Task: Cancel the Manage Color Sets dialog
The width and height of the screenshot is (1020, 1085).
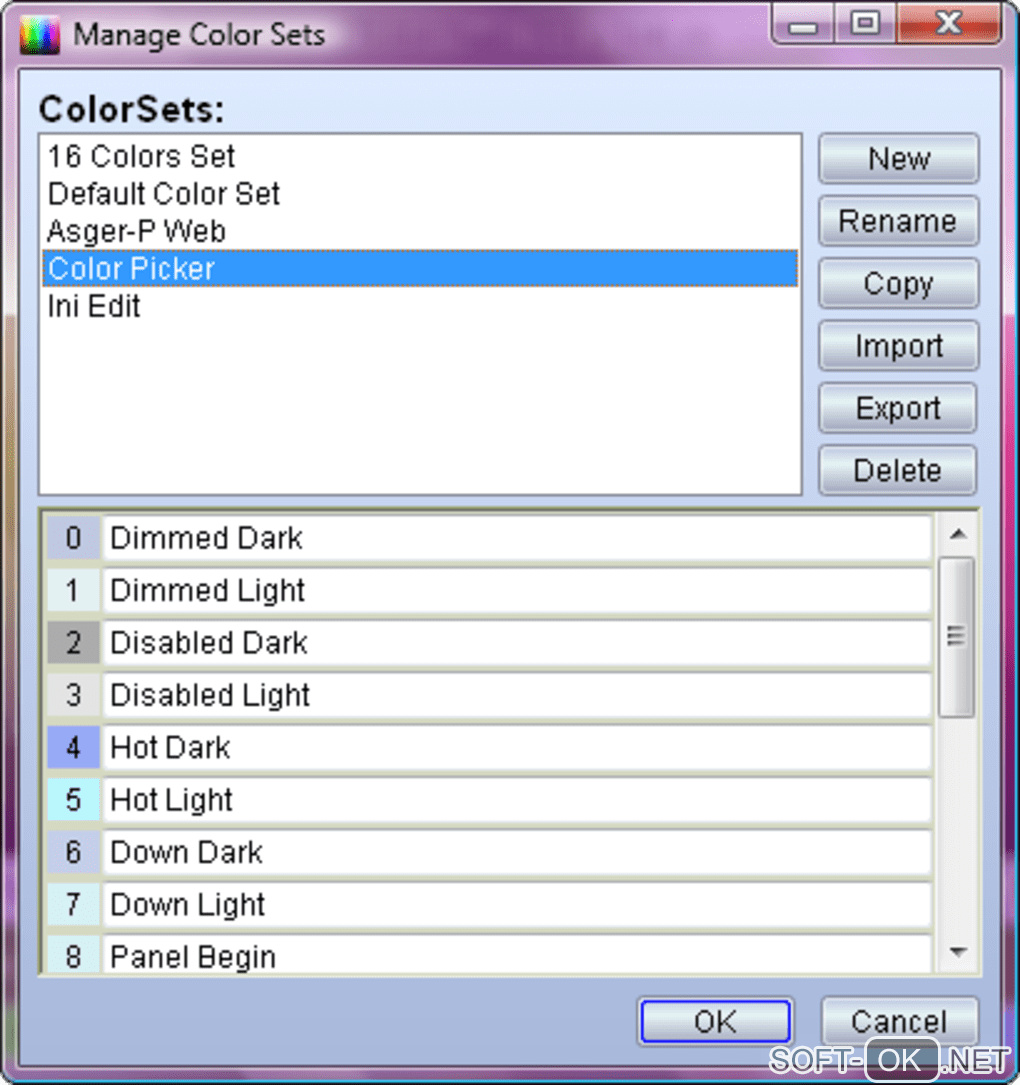Action: 898,1021
